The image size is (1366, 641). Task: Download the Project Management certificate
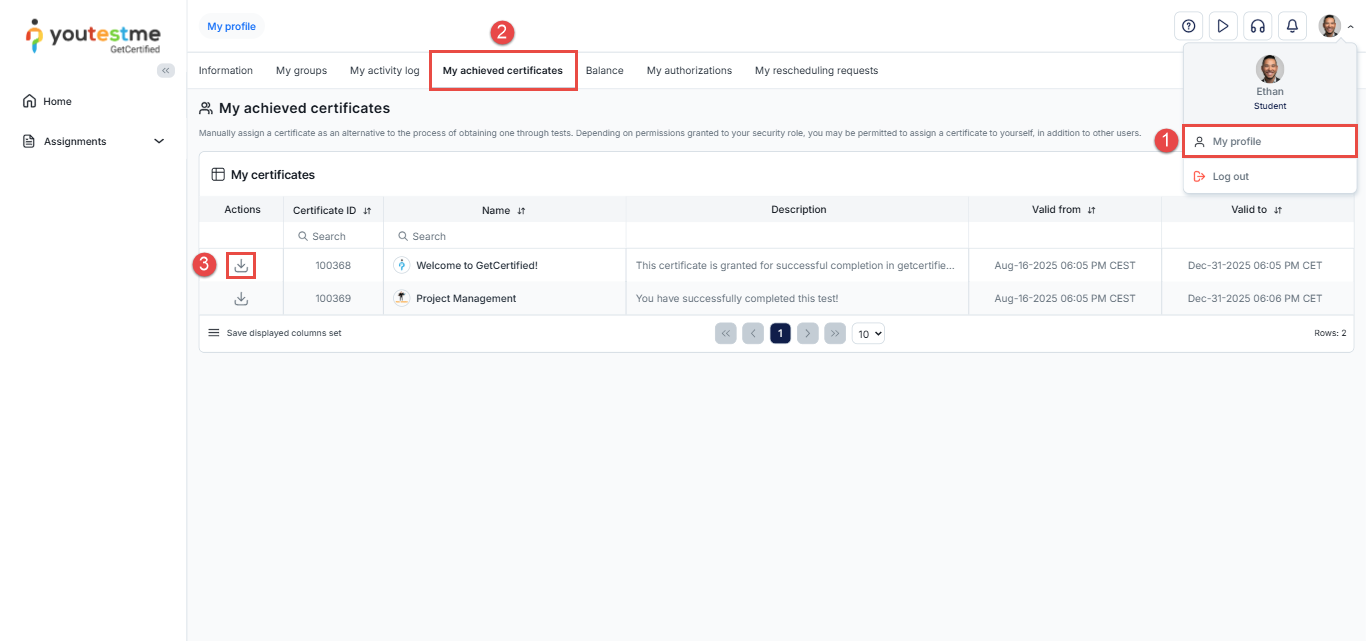click(x=241, y=299)
